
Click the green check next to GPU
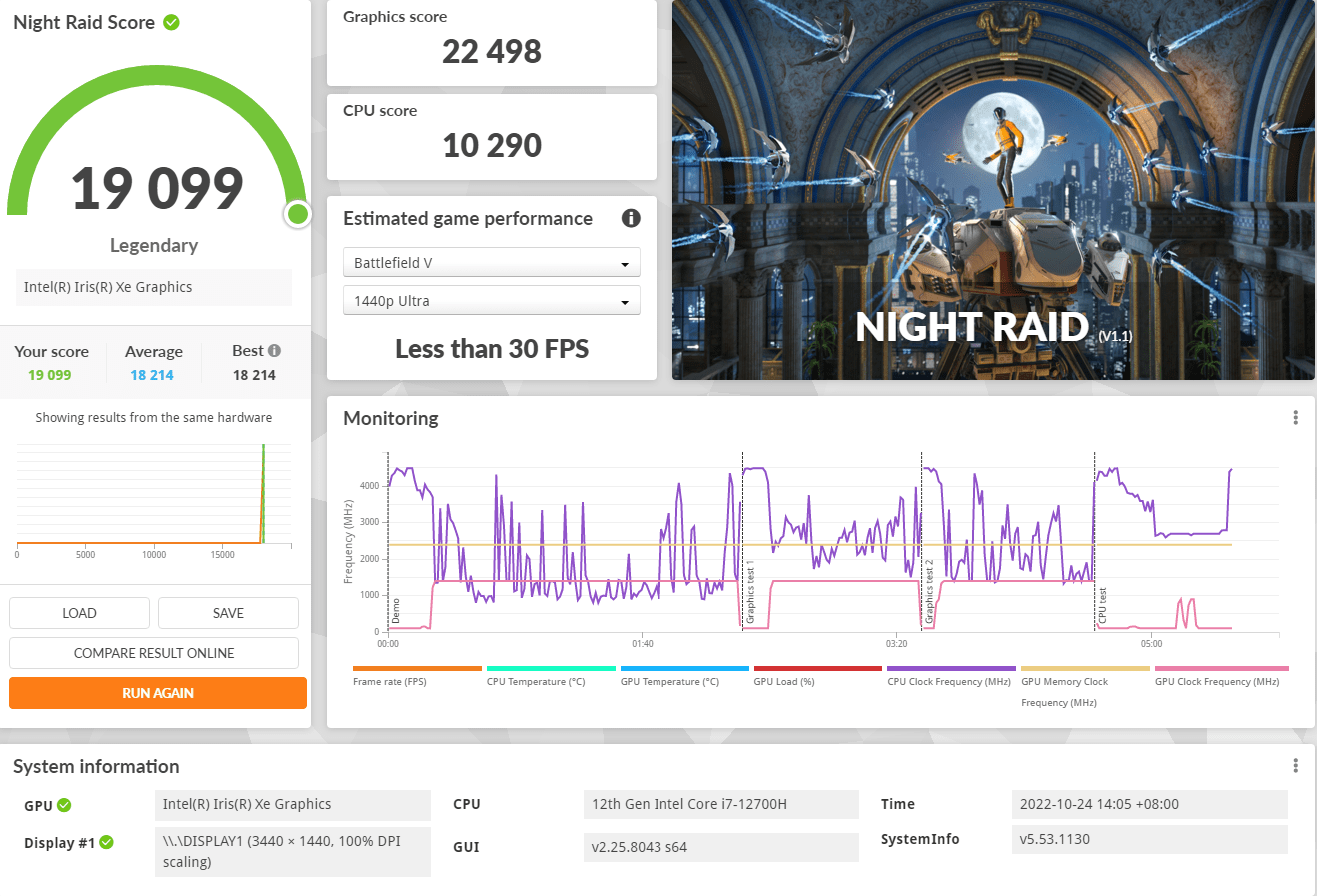64,805
